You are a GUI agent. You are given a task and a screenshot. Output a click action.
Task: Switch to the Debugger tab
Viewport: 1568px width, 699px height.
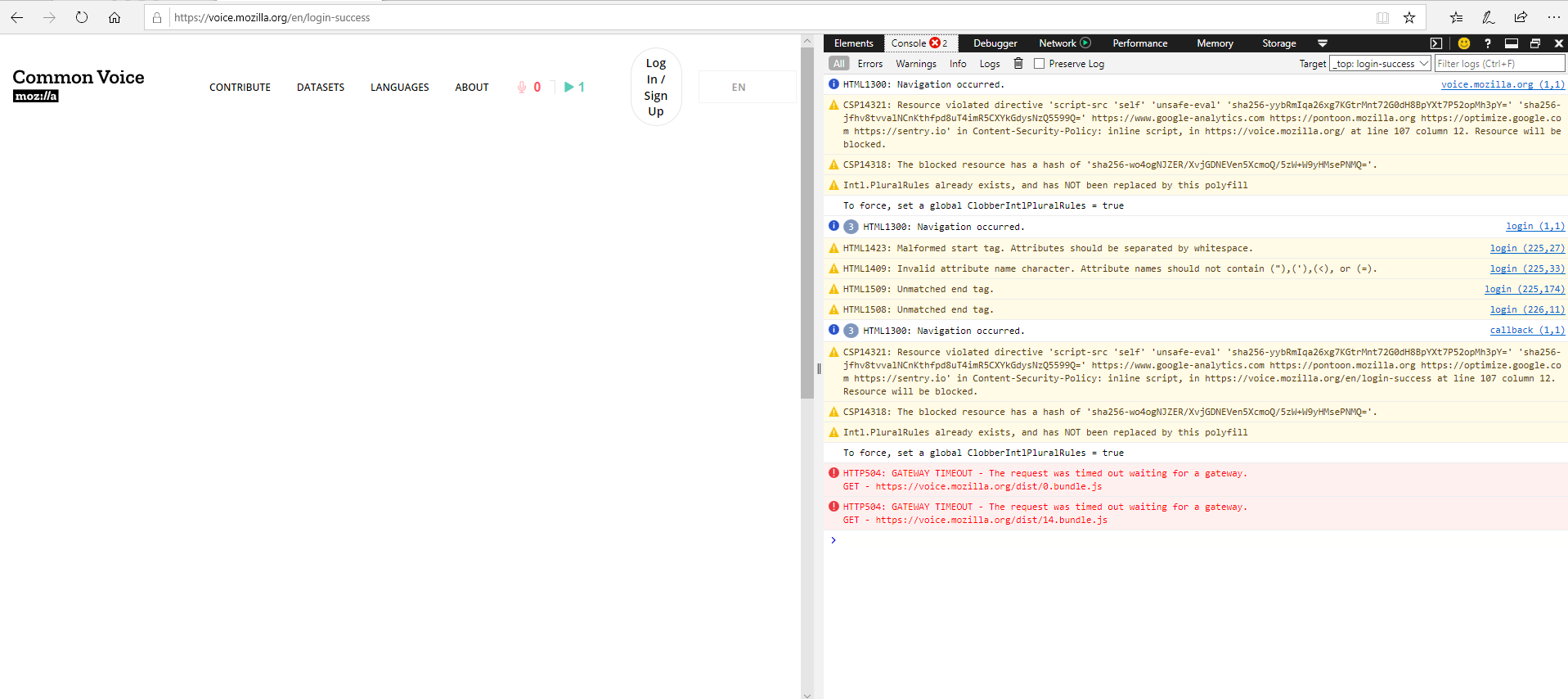point(995,43)
